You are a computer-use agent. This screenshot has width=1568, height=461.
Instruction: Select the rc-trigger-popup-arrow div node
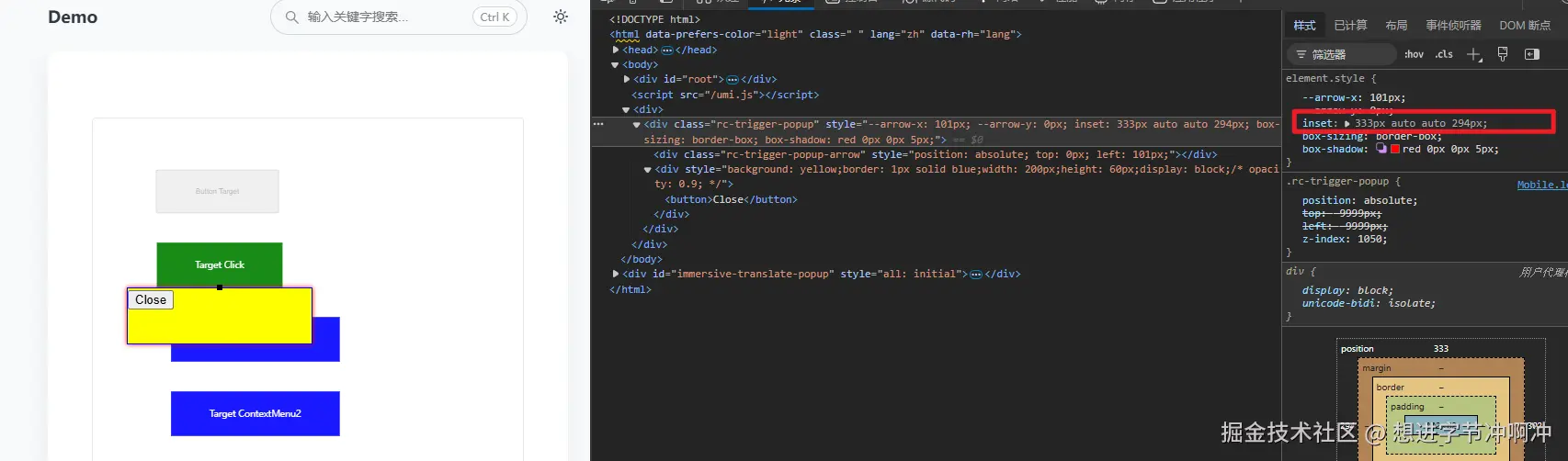coord(936,155)
